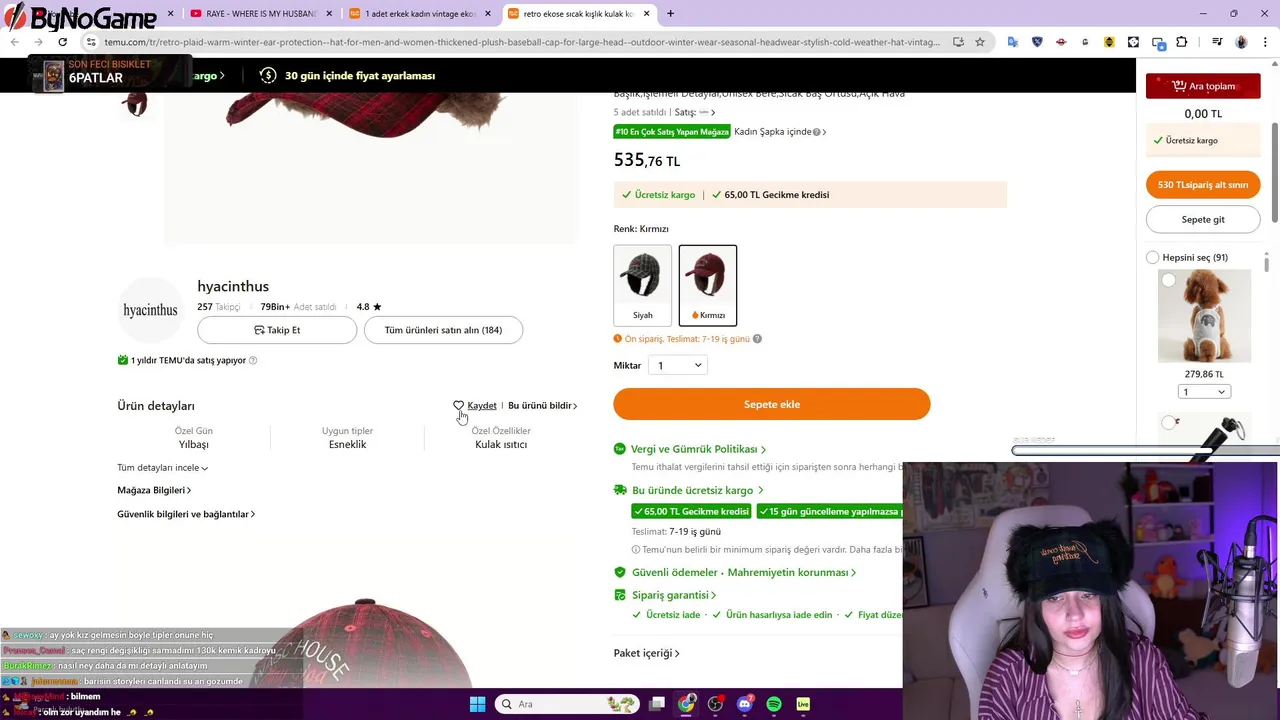
Task: Open Discord from taskbar
Action: [744, 704]
